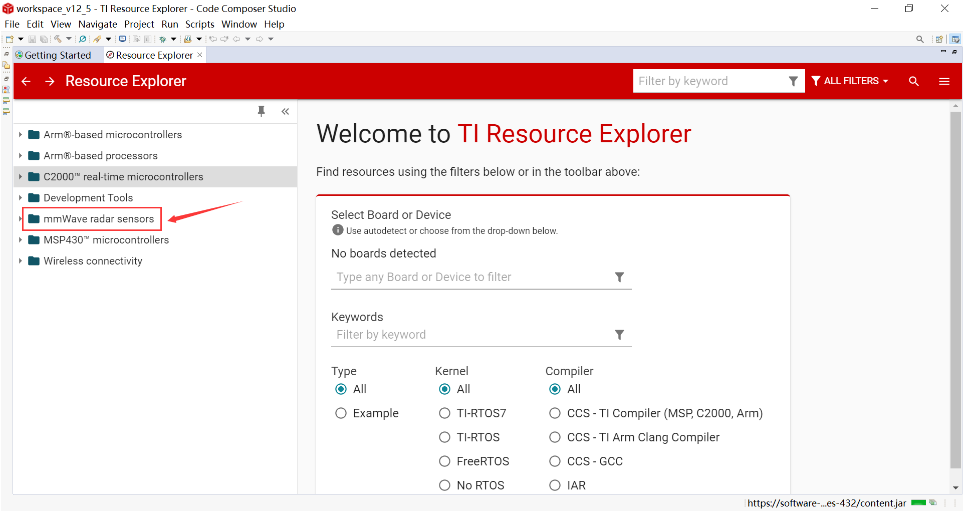
Task: Click the Save All icon in the toolbar
Action: pyautogui.click(x=43, y=39)
